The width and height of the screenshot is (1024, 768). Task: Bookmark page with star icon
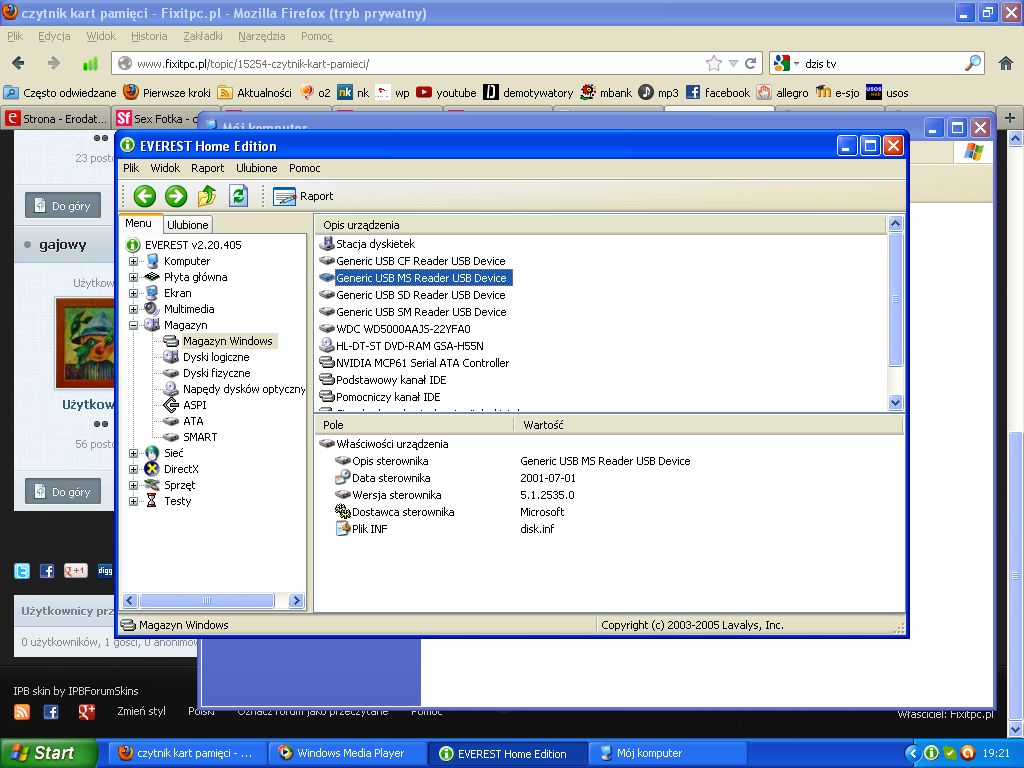tap(714, 63)
